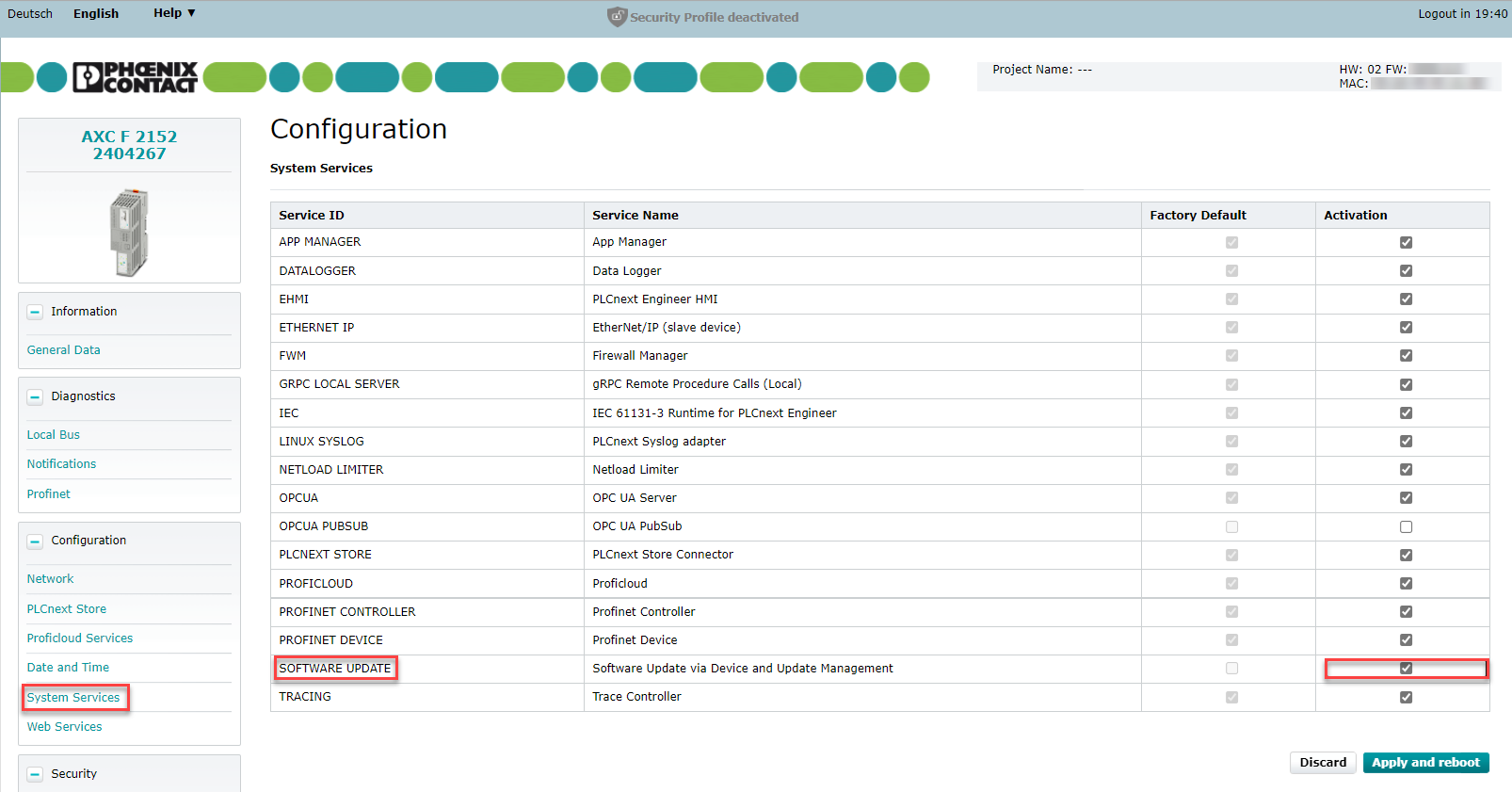The height and width of the screenshot is (792, 1512).
Task: Click Discard button
Action: coord(1323,763)
